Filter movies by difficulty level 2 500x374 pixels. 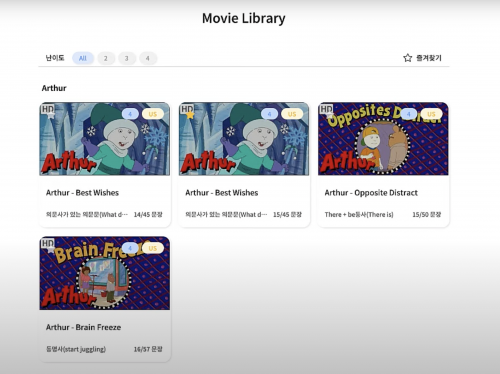106,58
